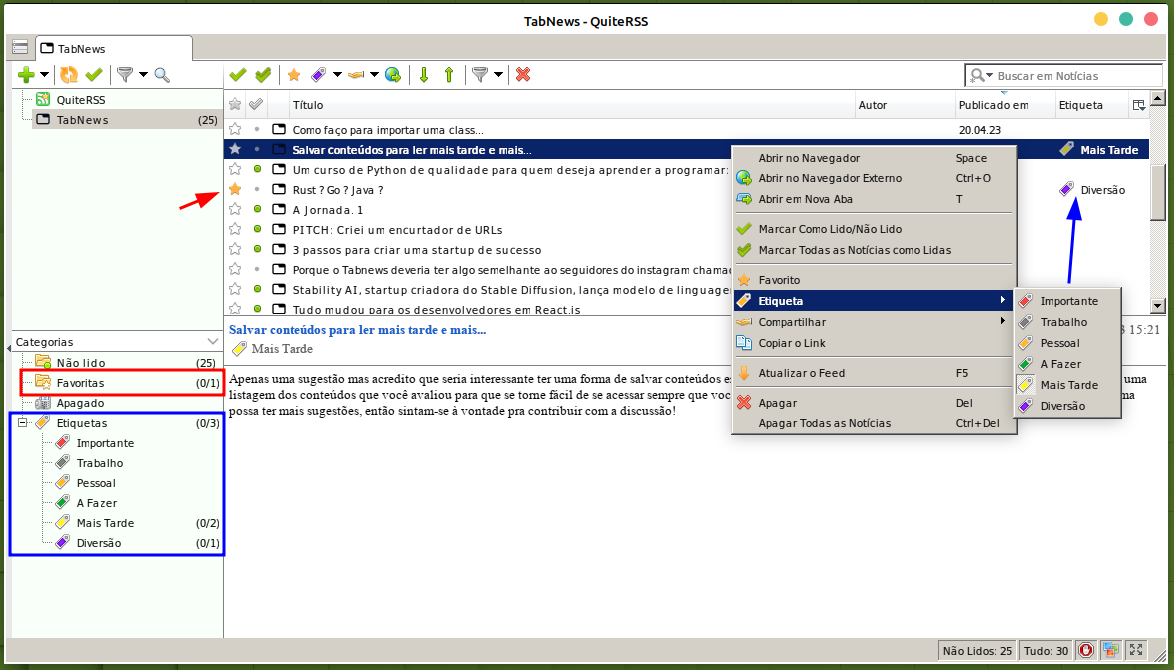Screen dimensions: 1174x670
Task: Toggle read dot on 'Stability AI' row
Action: 258,289
